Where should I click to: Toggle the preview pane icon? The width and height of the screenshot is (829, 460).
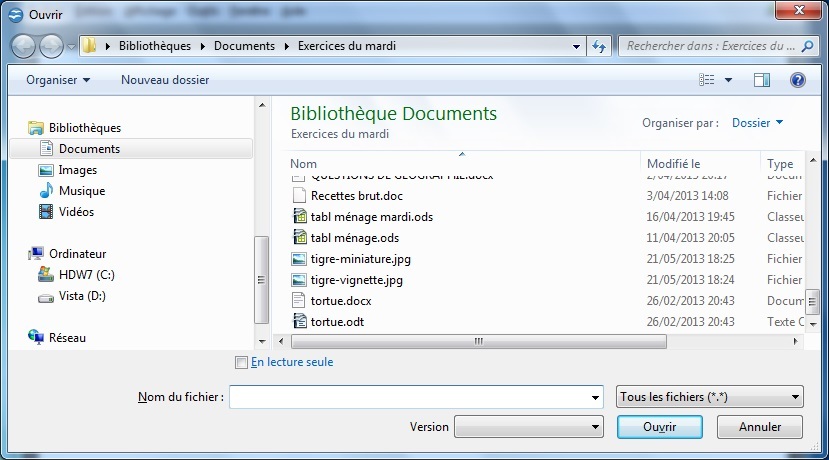[762, 80]
